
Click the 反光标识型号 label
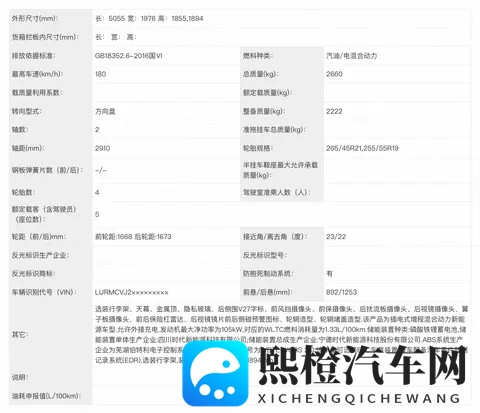click(x=265, y=255)
